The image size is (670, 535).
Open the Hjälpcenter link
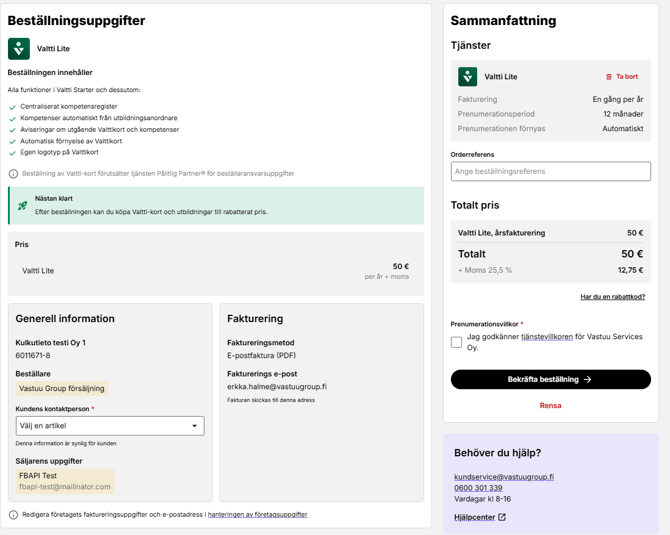(474, 517)
